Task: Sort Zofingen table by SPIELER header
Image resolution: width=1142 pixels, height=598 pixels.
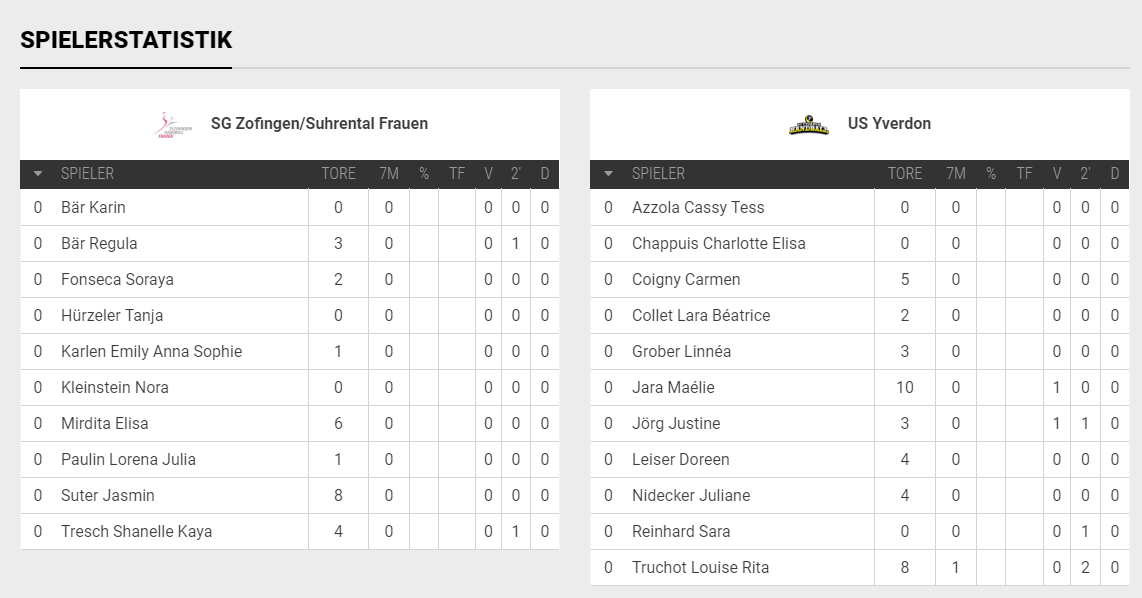Action: [87, 174]
